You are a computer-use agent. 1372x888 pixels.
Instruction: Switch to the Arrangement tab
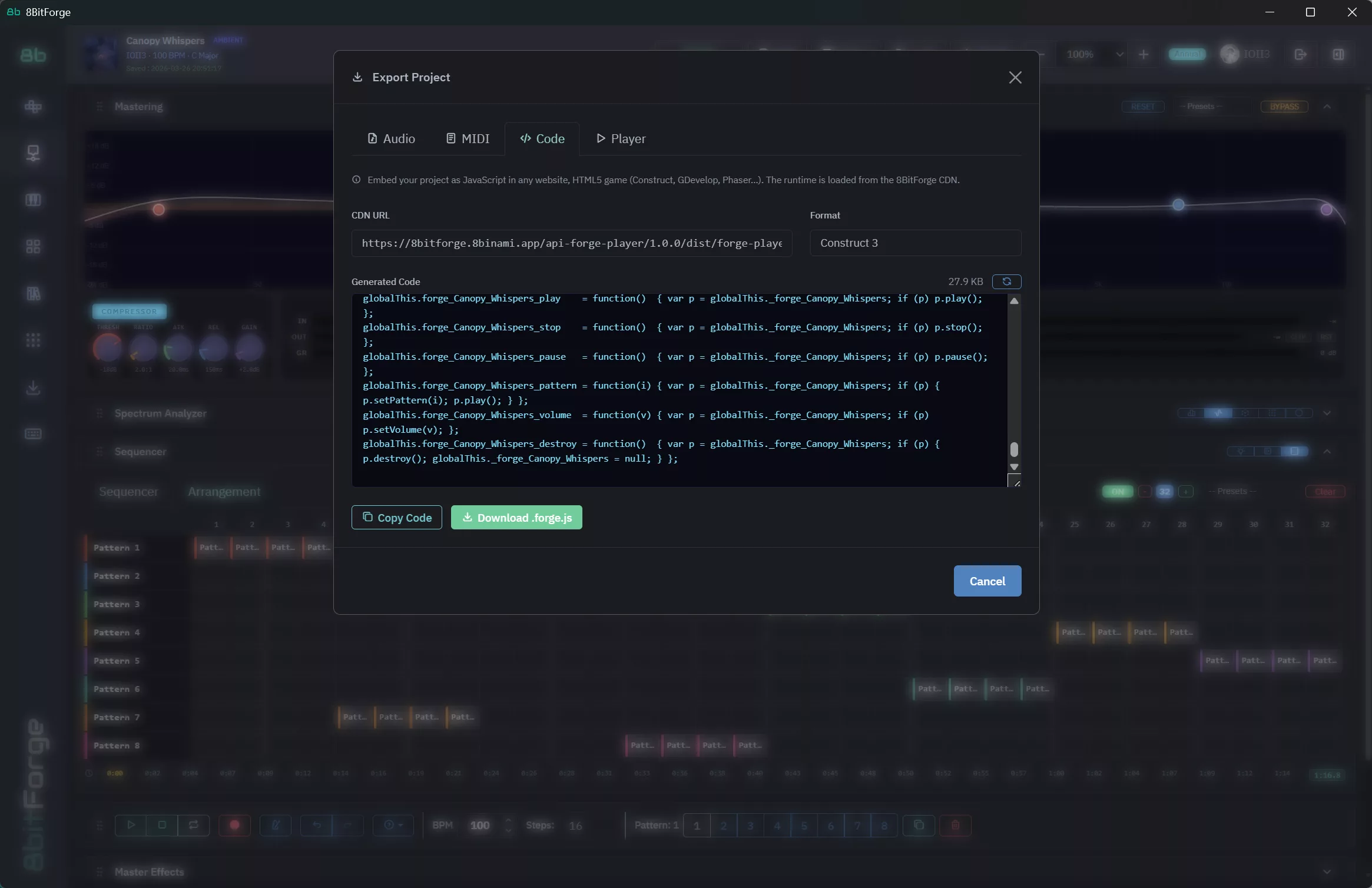click(224, 492)
